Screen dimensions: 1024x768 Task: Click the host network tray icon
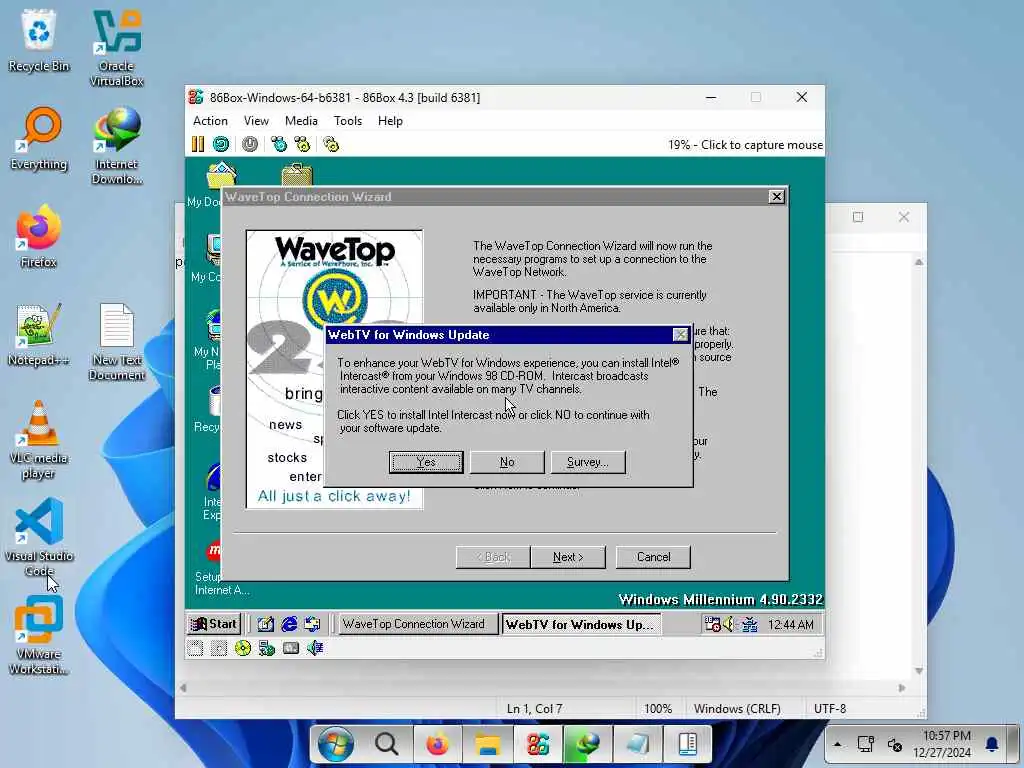coord(866,744)
